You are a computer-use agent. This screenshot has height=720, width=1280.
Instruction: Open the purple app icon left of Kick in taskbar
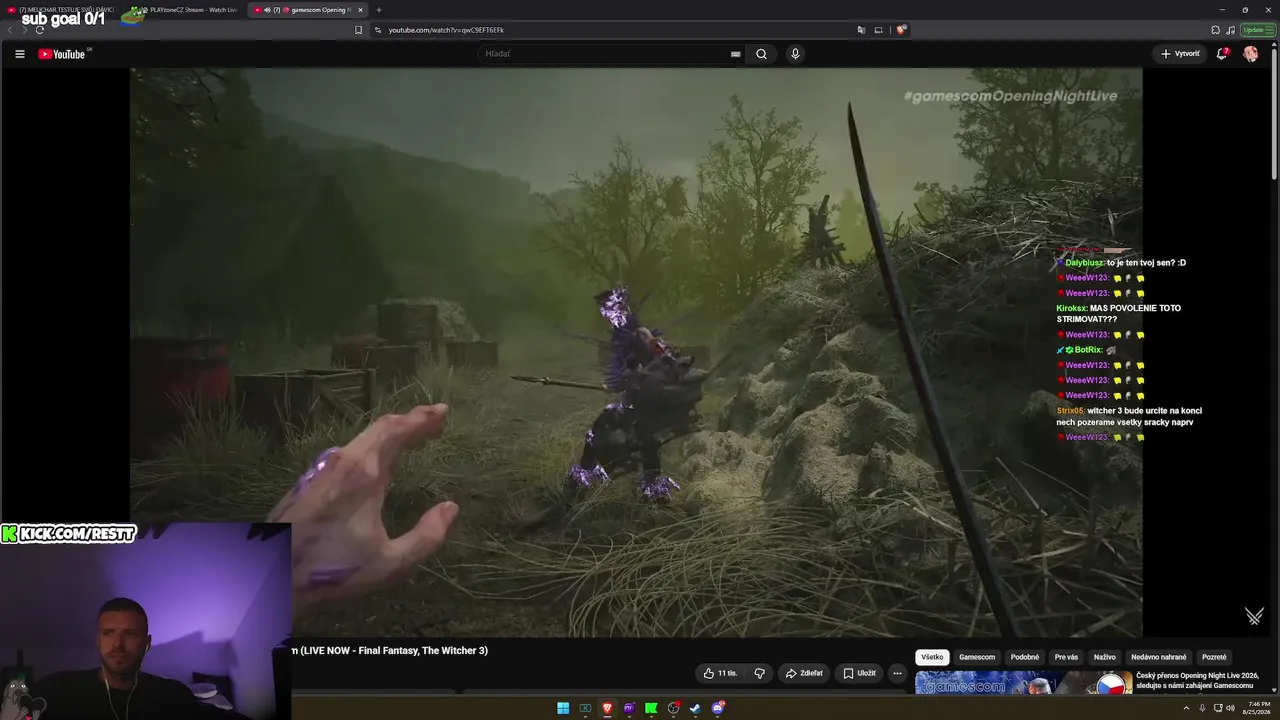click(x=629, y=709)
